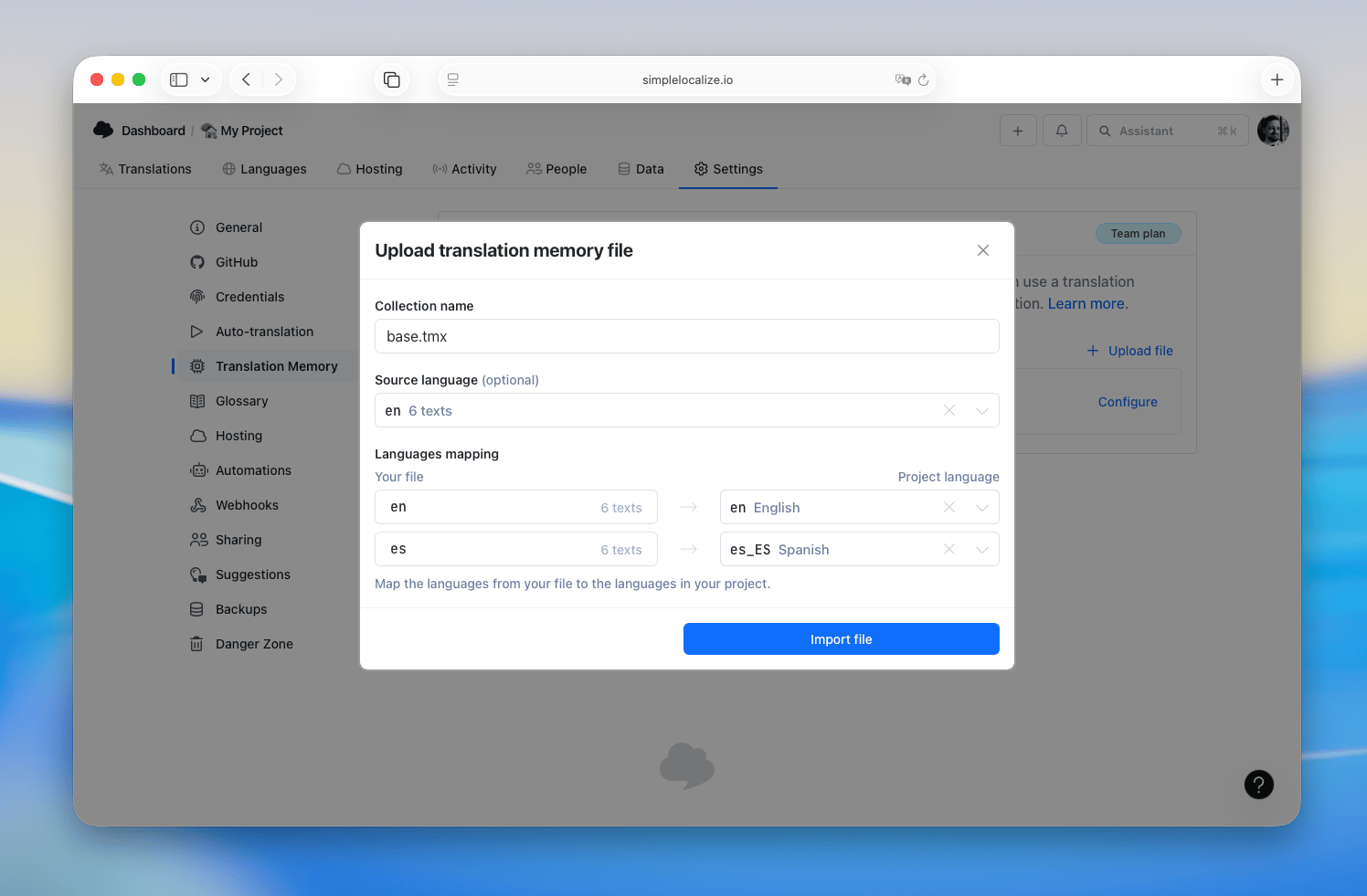1367x896 pixels.
Task: Open the Assistant search box
Action: tap(1167, 131)
